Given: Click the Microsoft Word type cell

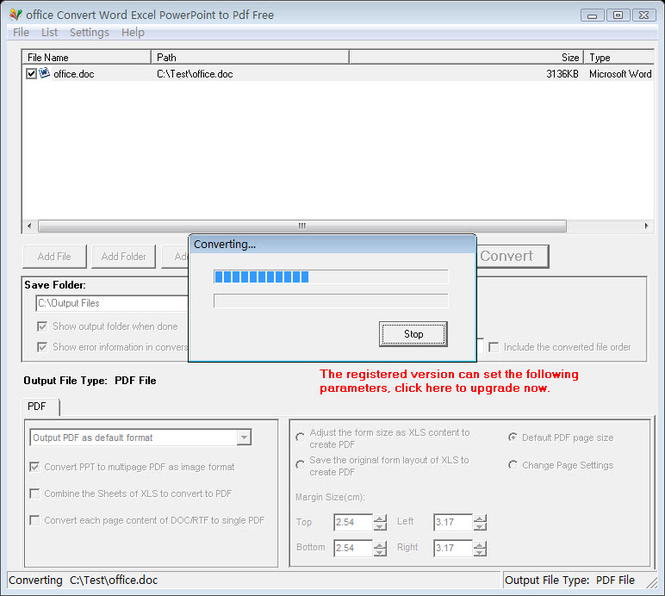Looking at the screenshot, I should click(620, 74).
